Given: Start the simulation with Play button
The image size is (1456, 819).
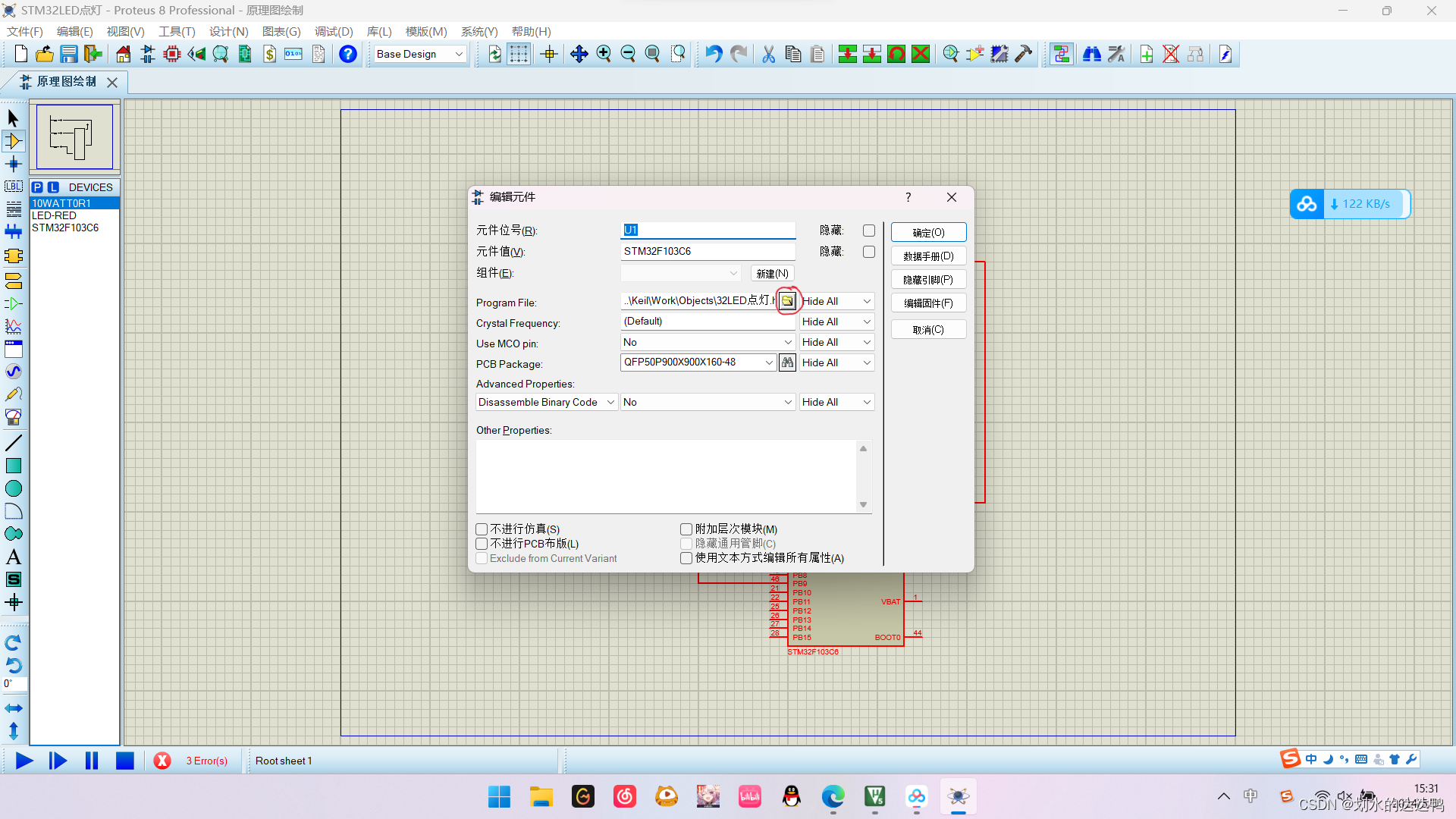Looking at the screenshot, I should (24, 761).
